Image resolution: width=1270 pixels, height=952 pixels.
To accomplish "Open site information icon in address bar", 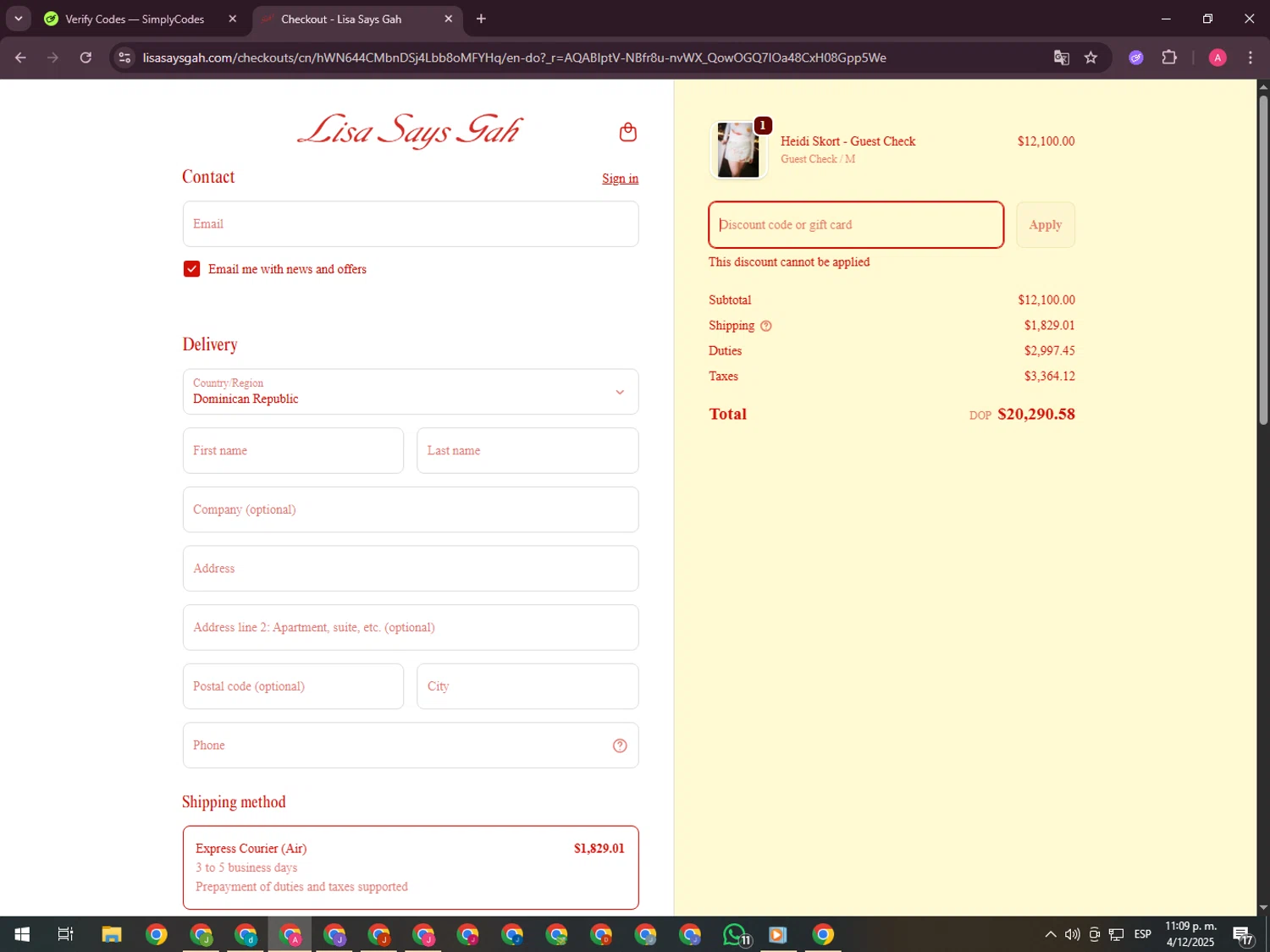I will click(124, 58).
